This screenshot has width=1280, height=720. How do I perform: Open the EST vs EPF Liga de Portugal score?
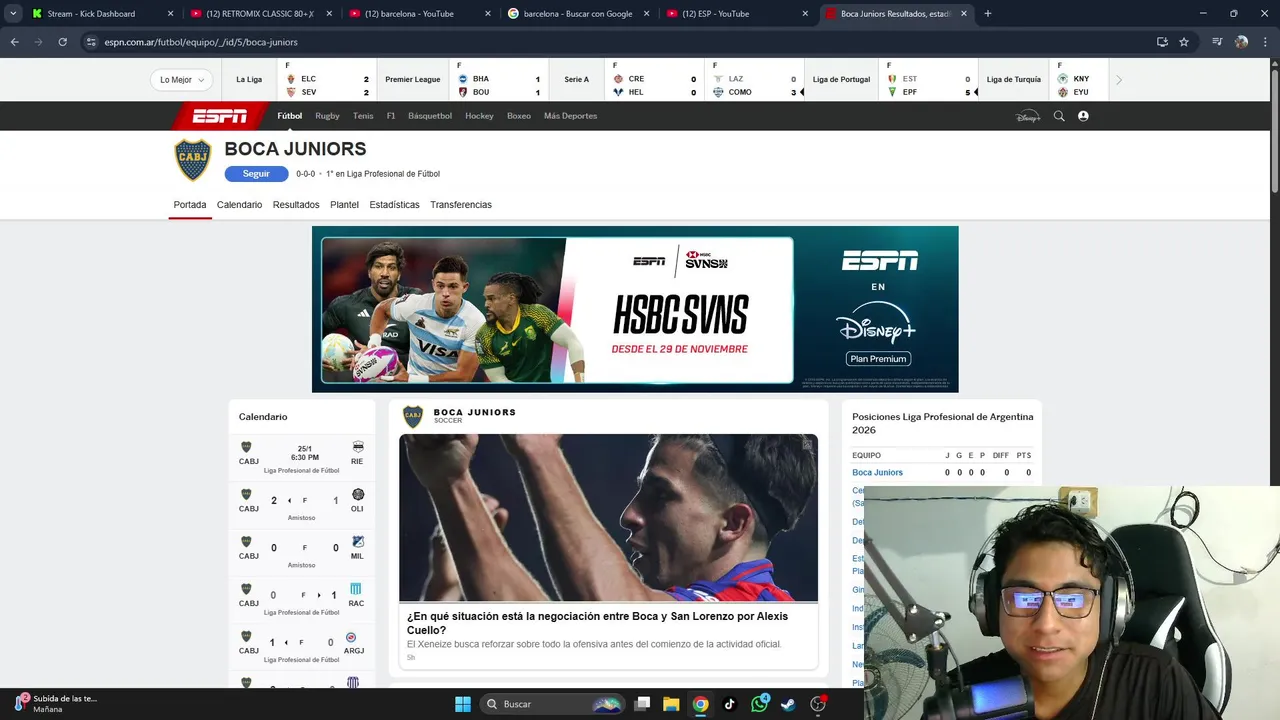point(929,80)
